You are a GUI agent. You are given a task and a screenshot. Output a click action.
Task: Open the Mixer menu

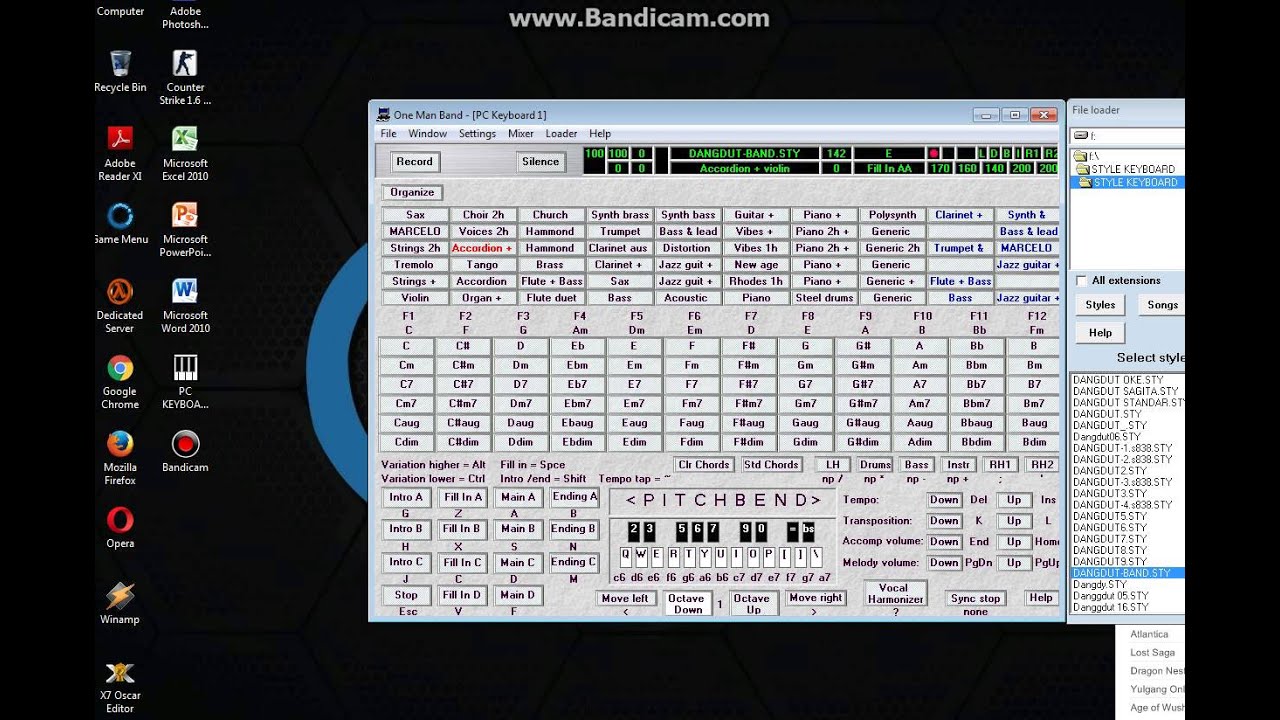[x=520, y=134]
